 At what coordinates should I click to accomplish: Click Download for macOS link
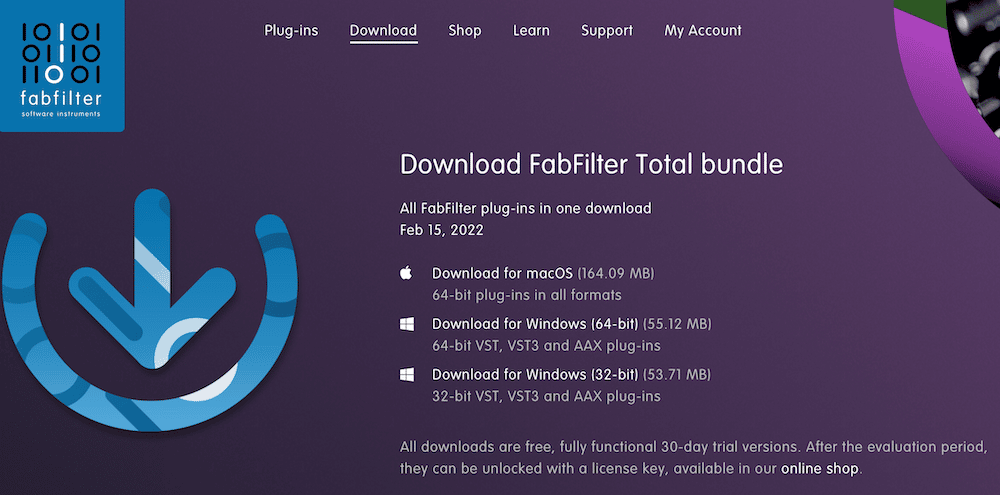coord(503,274)
